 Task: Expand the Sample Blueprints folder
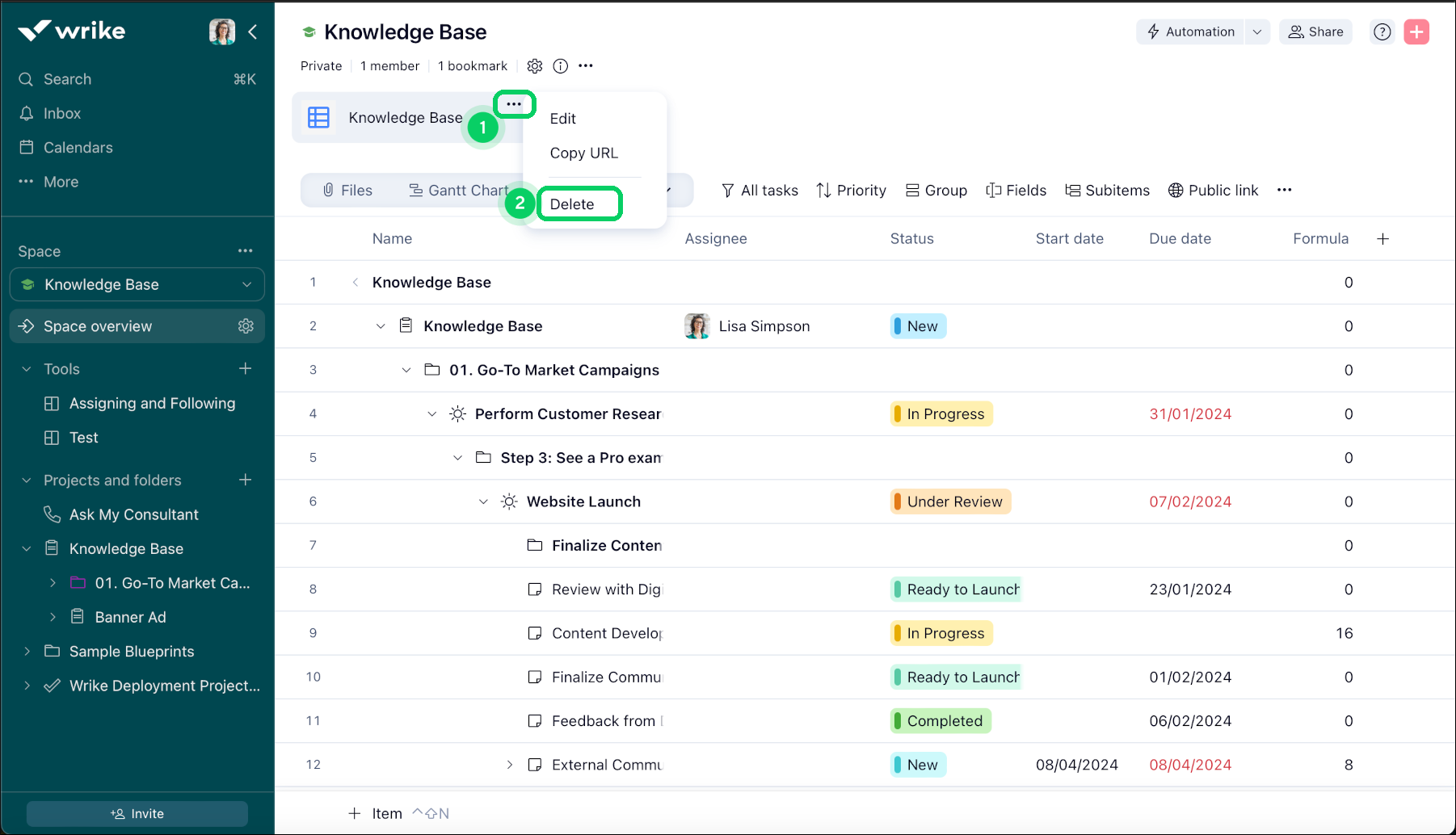pyautogui.click(x=27, y=652)
